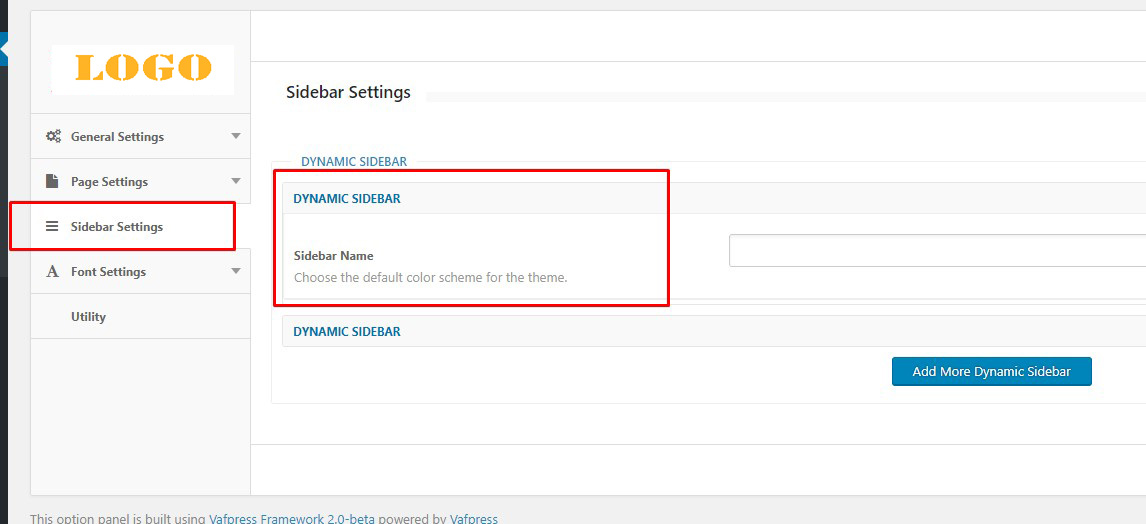The width and height of the screenshot is (1146, 524).
Task: Open the Utility menu item
Action: [x=88, y=317]
